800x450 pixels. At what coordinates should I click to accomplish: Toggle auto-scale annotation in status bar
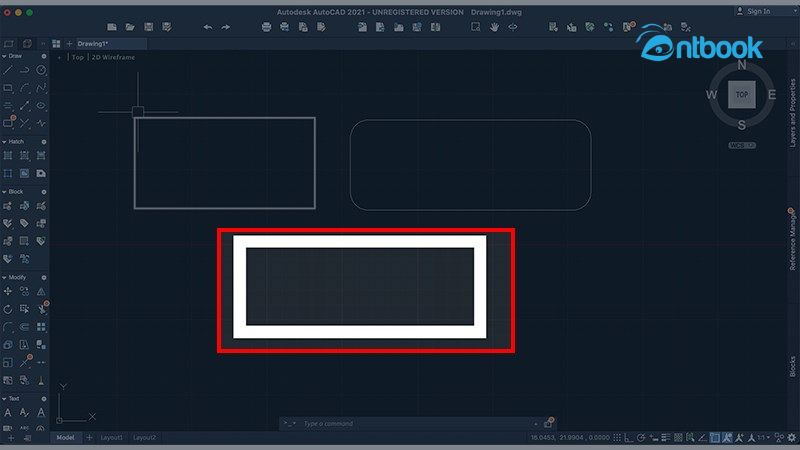point(752,438)
